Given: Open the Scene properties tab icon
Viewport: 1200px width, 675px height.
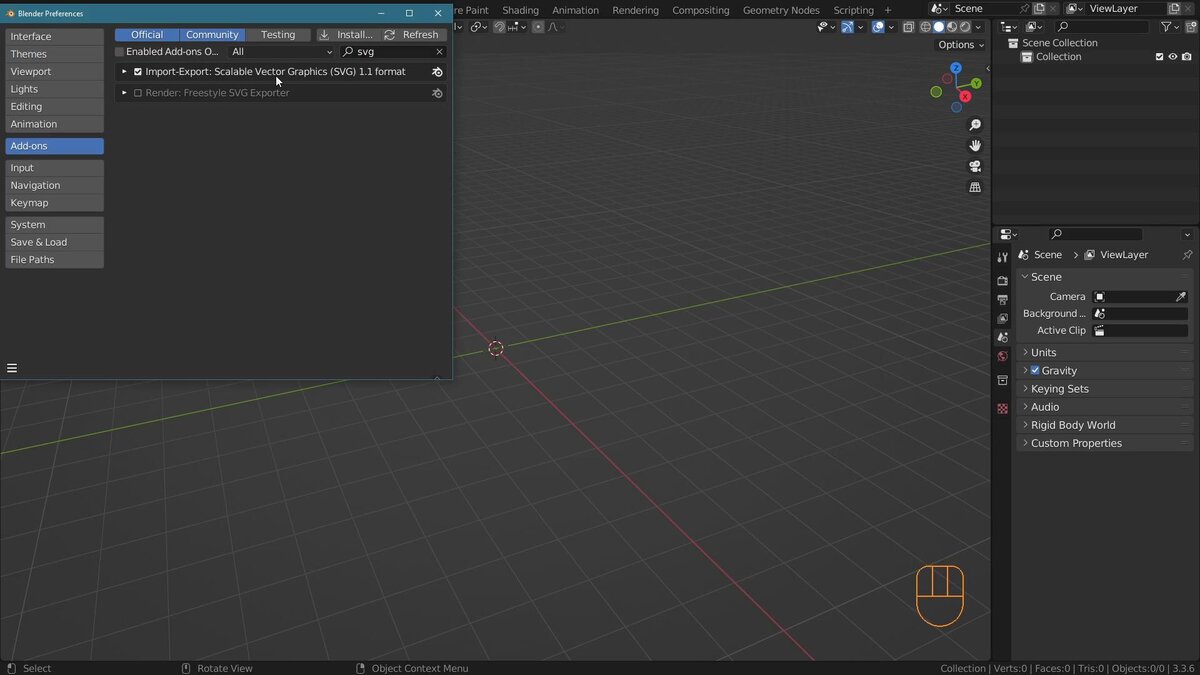Looking at the screenshot, I should click(x=1003, y=338).
